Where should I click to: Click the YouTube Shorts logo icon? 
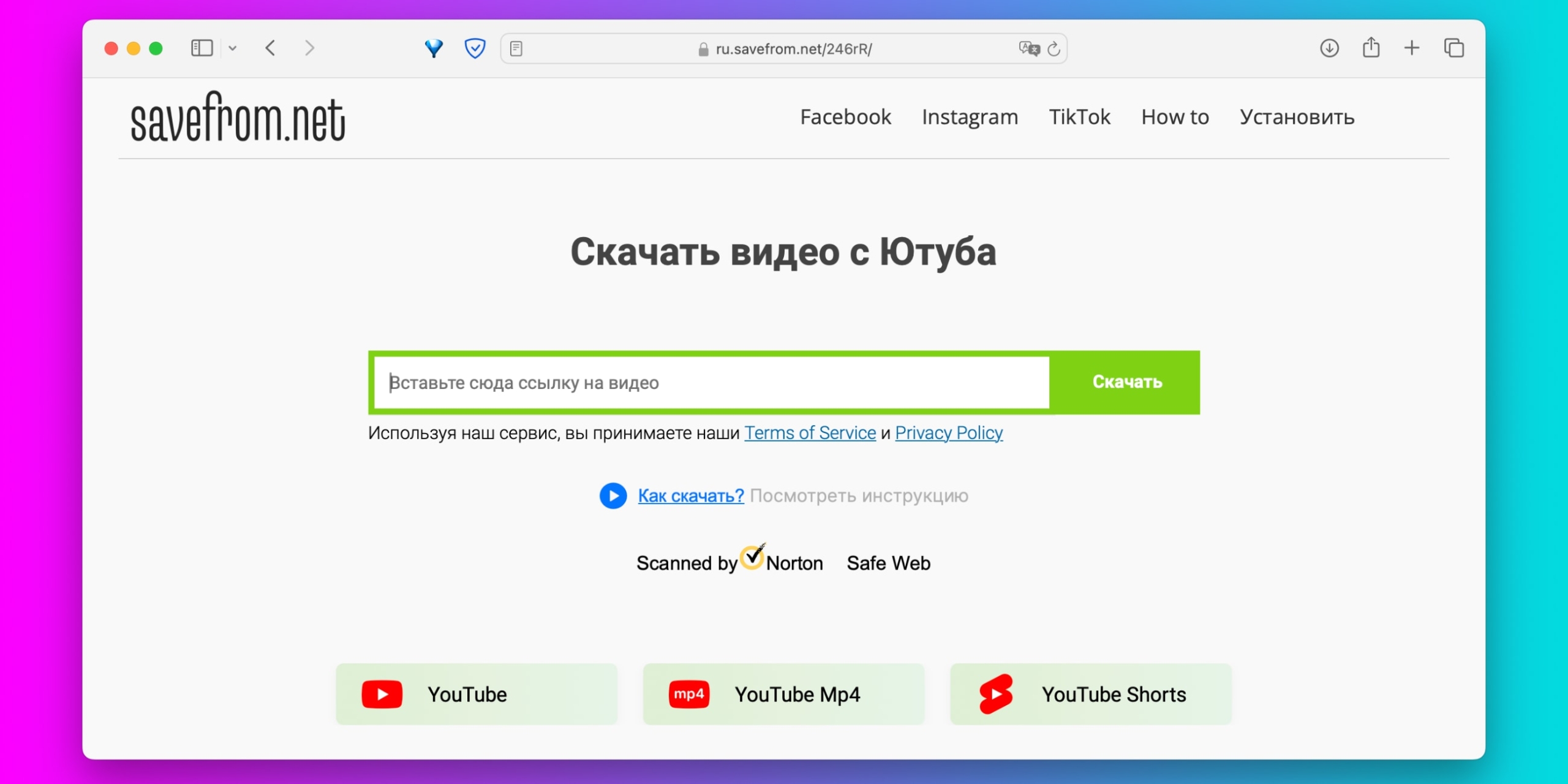pos(996,694)
